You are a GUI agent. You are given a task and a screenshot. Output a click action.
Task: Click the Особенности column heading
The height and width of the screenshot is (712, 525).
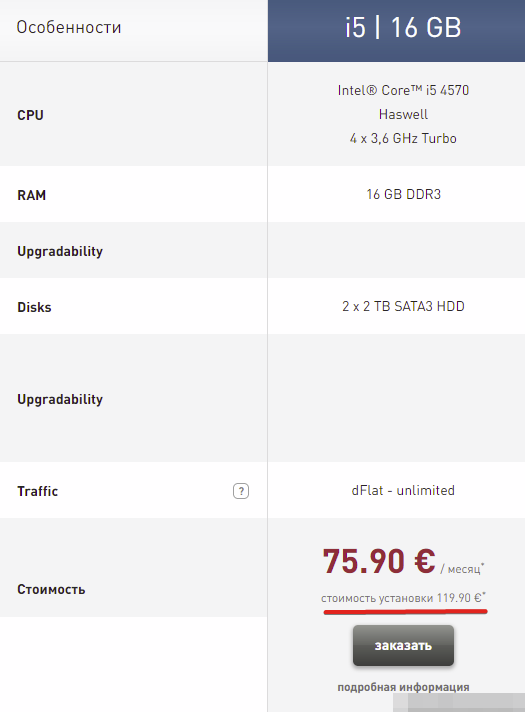69,27
